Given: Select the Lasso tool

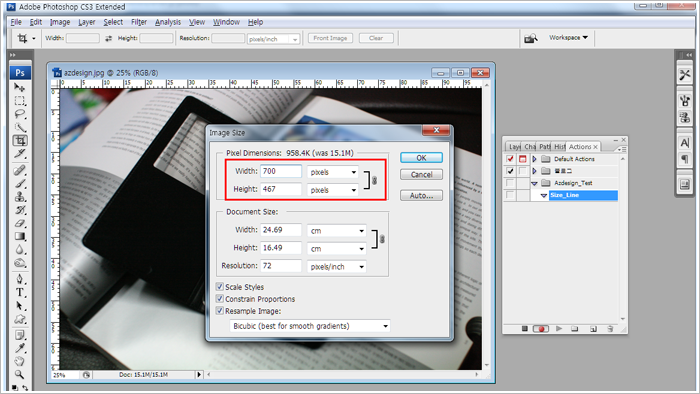Looking at the screenshot, I should (x=20, y=114).
